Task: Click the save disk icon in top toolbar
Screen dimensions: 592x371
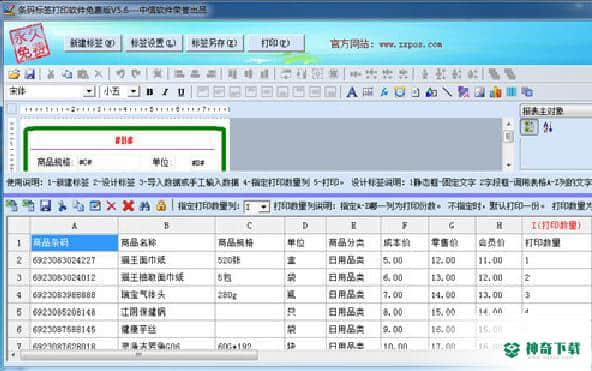Action: [29, 74]
